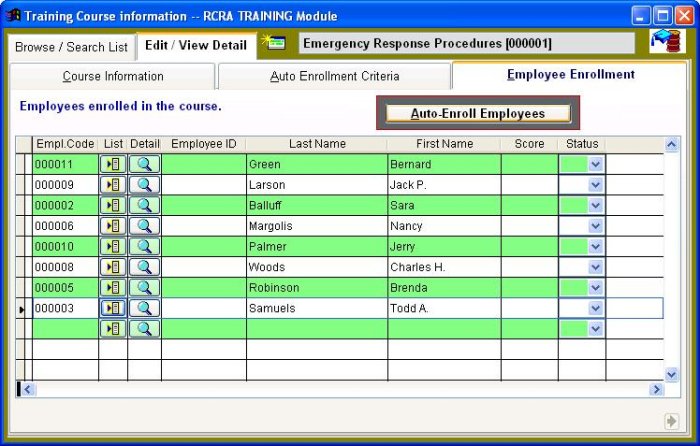Click the Score cell for Nancy Margolis
700x446 pixels.
coord(529,226)
